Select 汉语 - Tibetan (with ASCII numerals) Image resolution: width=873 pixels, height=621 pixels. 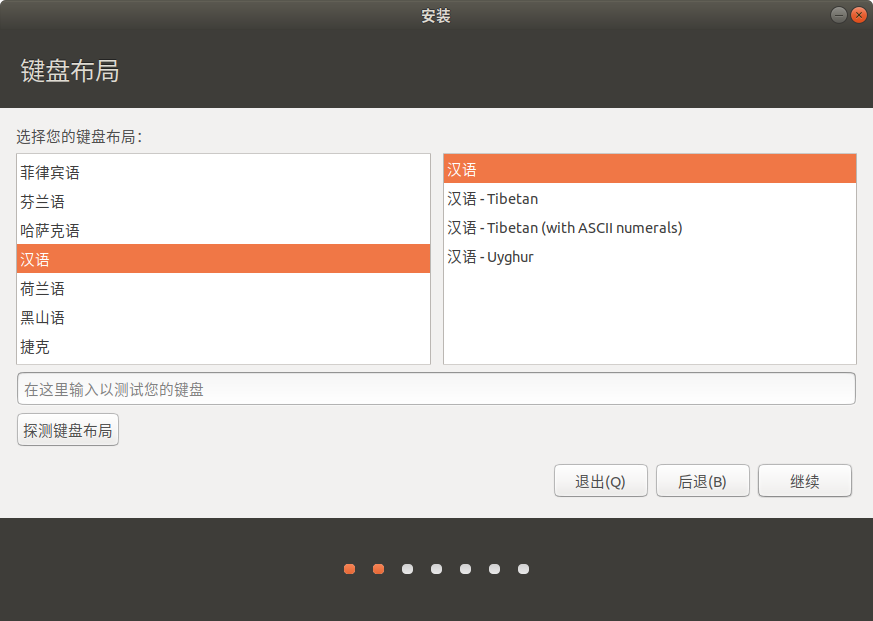(650, 228)
